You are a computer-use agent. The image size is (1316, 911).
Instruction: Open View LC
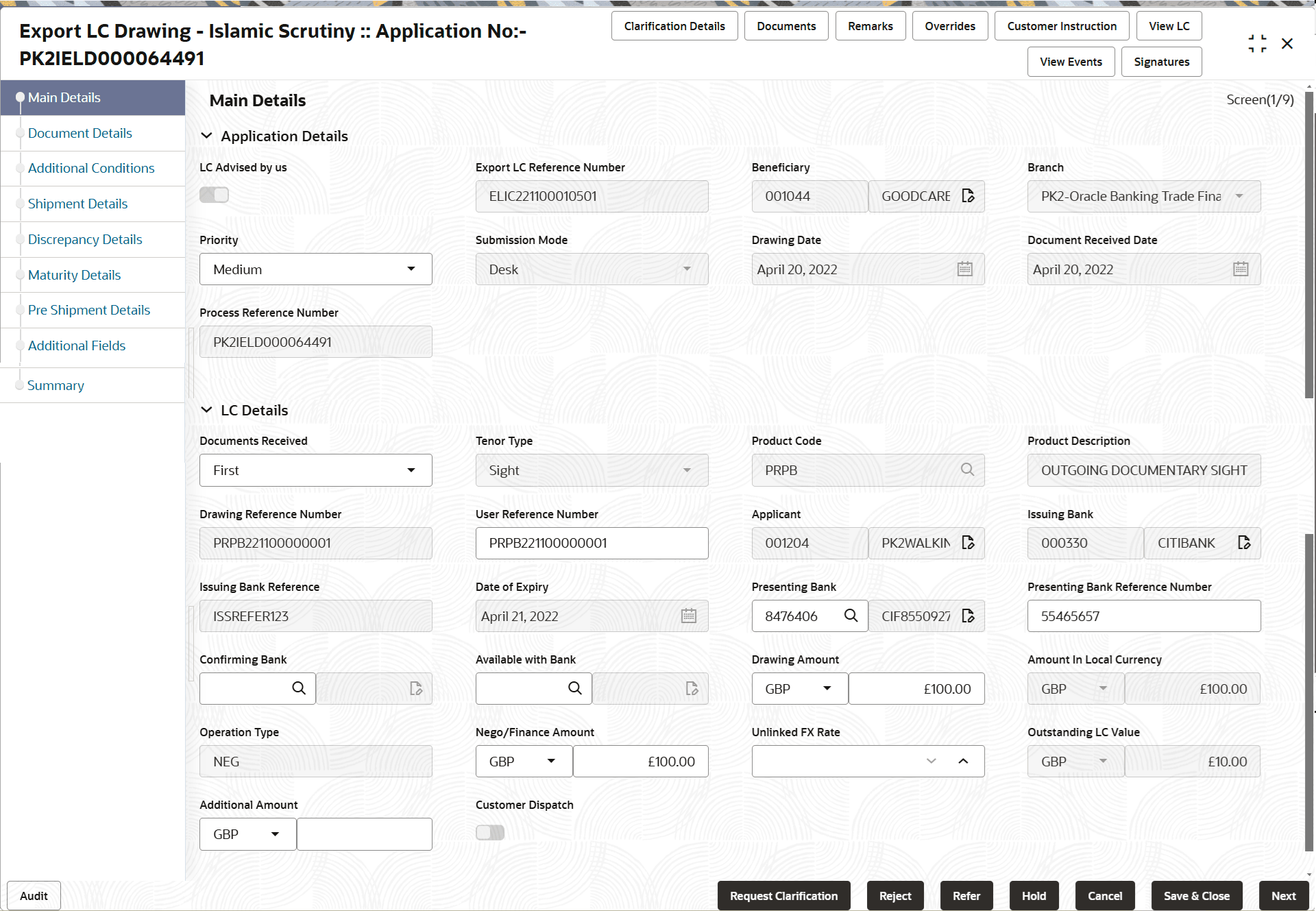point(1169,25)
